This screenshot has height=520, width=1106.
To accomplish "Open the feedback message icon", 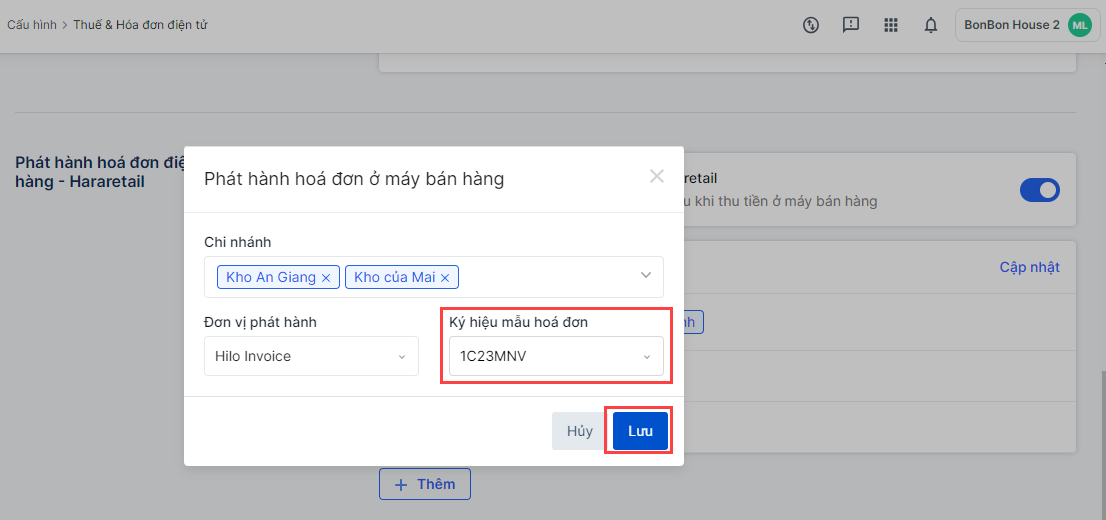I will 851,25.
